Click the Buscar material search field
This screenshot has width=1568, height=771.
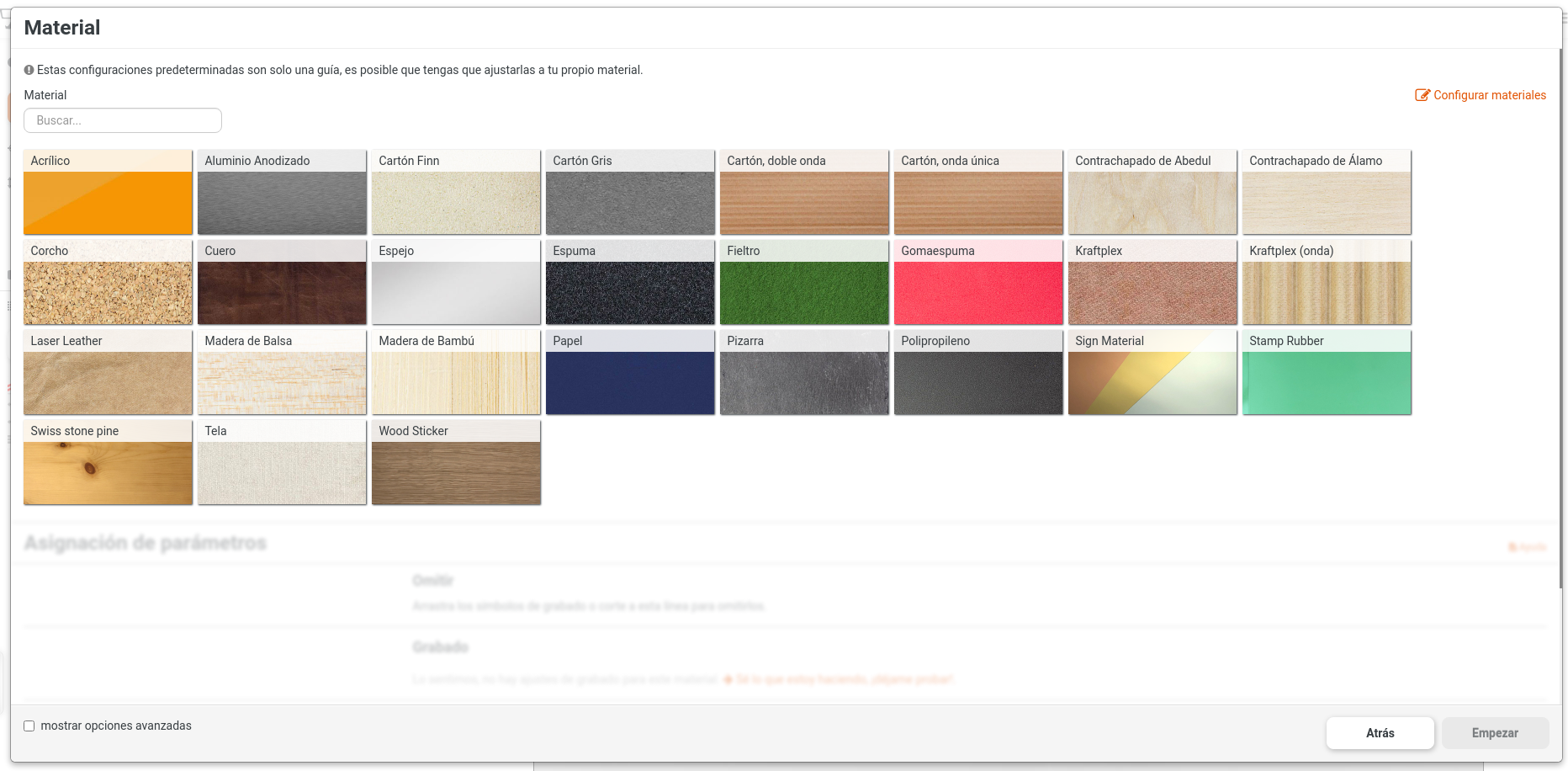coord(123,120)
